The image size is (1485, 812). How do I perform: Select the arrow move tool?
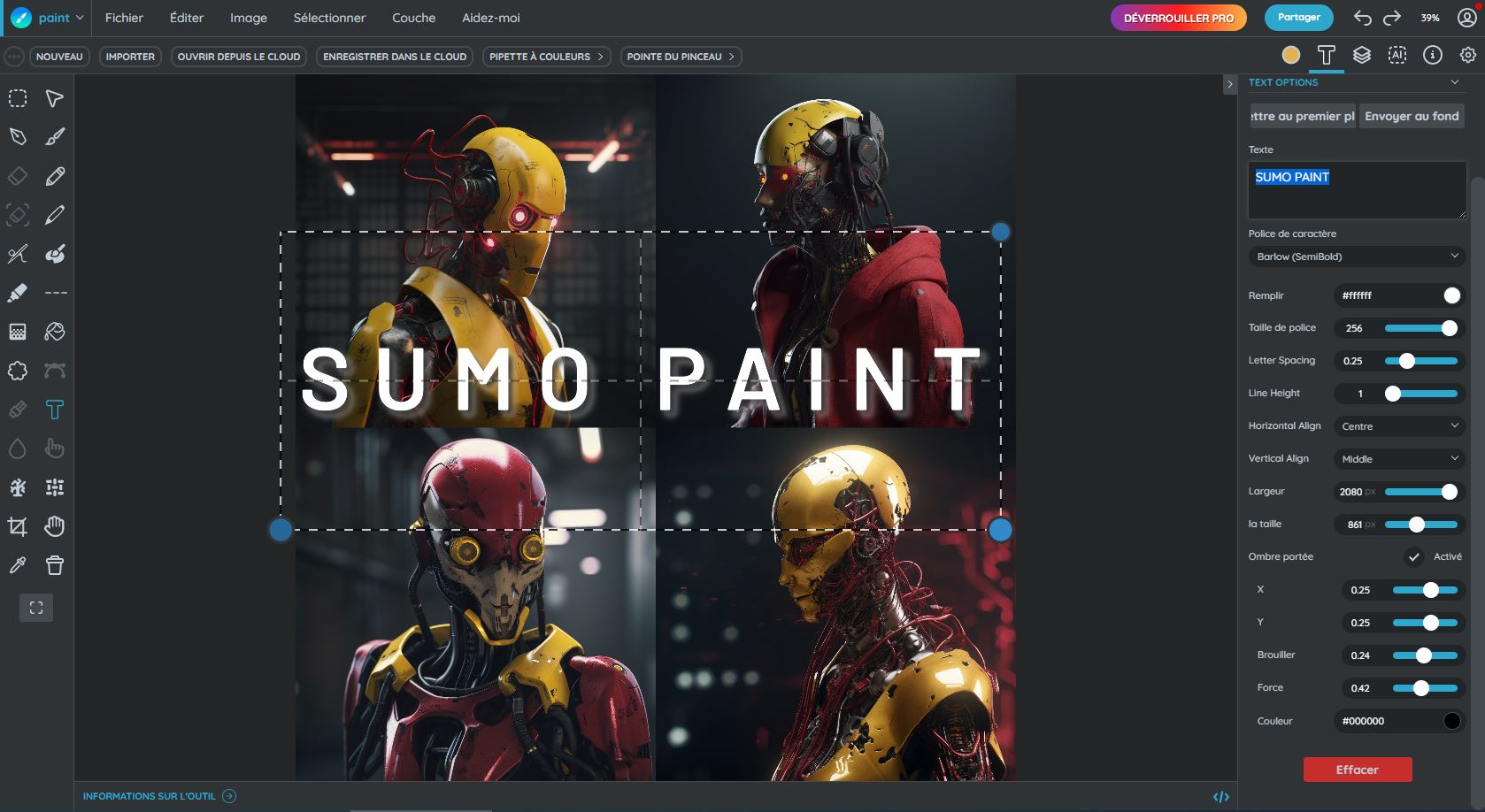55,98
